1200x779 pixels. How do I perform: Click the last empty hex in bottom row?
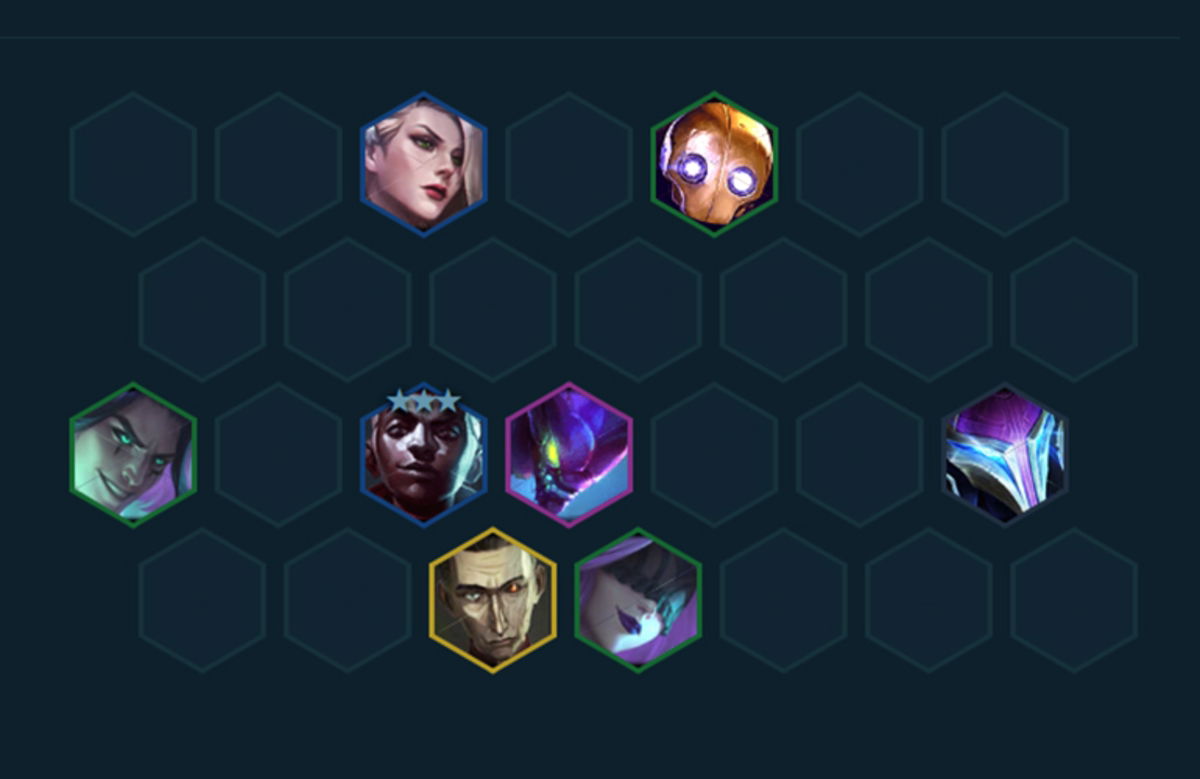tap(1074, 600)
